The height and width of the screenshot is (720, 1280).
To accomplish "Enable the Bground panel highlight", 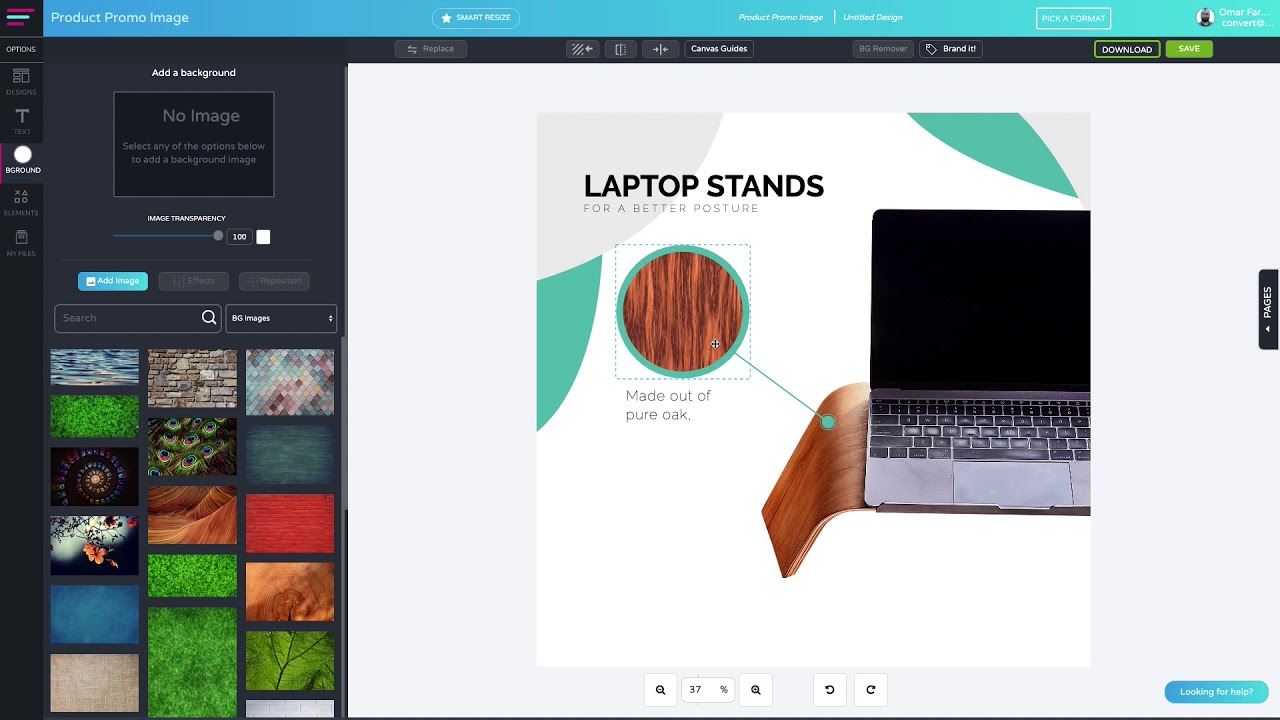I will tap(22, 156).
